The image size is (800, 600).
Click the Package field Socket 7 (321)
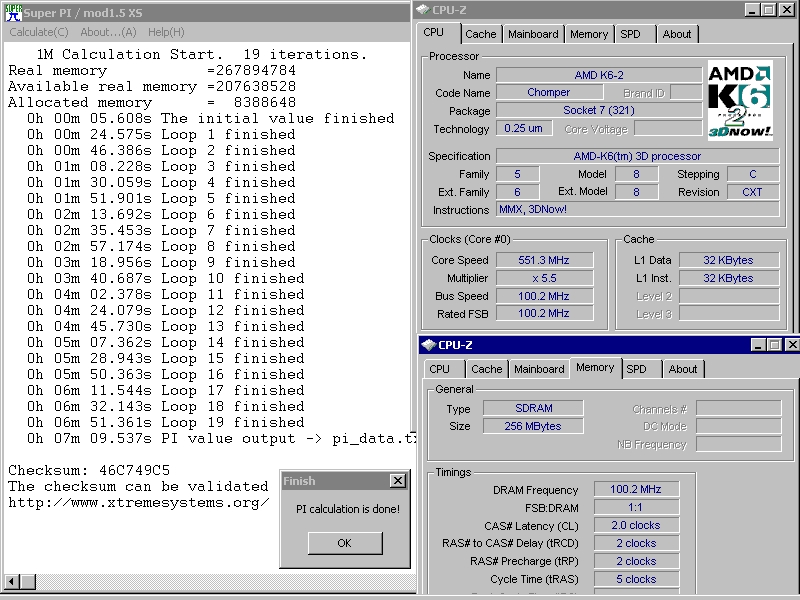click(x=599, y=110)
